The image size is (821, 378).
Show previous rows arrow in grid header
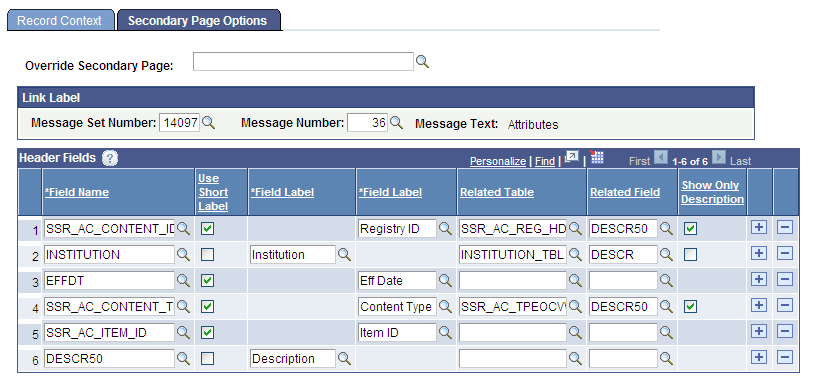point(661,157)
